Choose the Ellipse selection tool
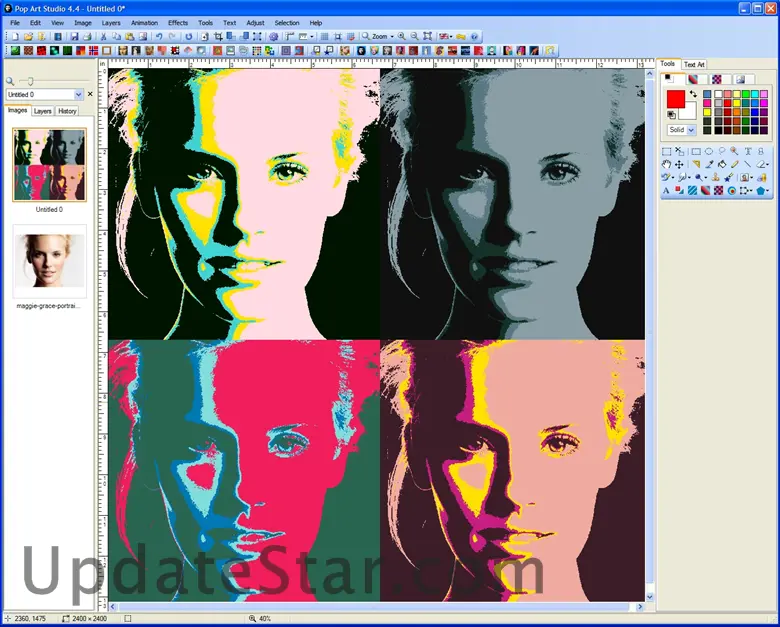780x627 pixels. coord(708,151)
